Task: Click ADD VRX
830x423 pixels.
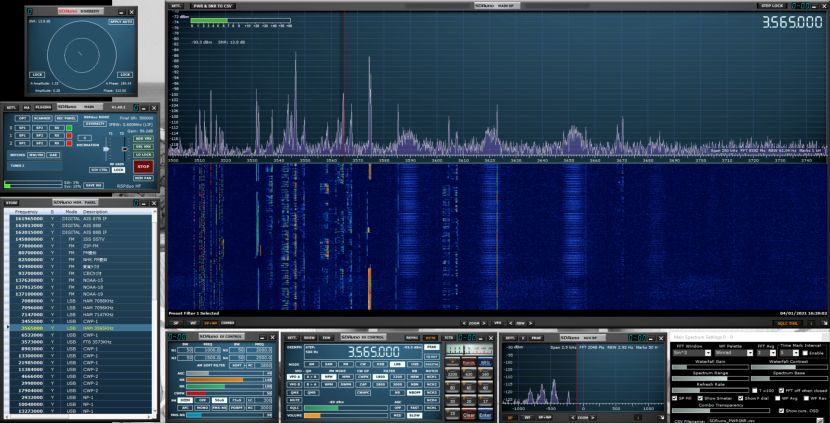Action: (x=143, y=139)
